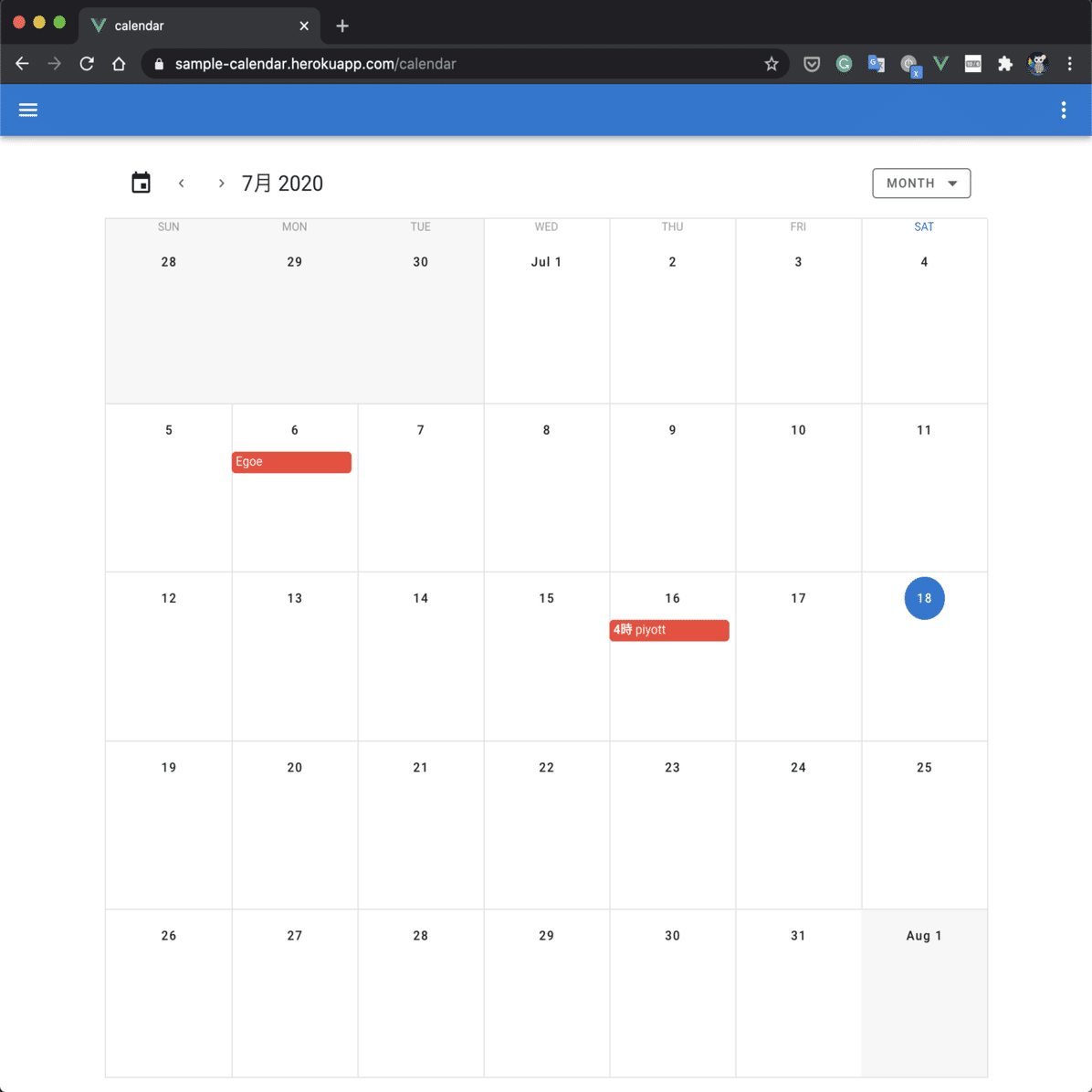This screenshot has width=1092, height=1092.
Task: Open Chrome three-dot menu
Action: point(1069,64)
